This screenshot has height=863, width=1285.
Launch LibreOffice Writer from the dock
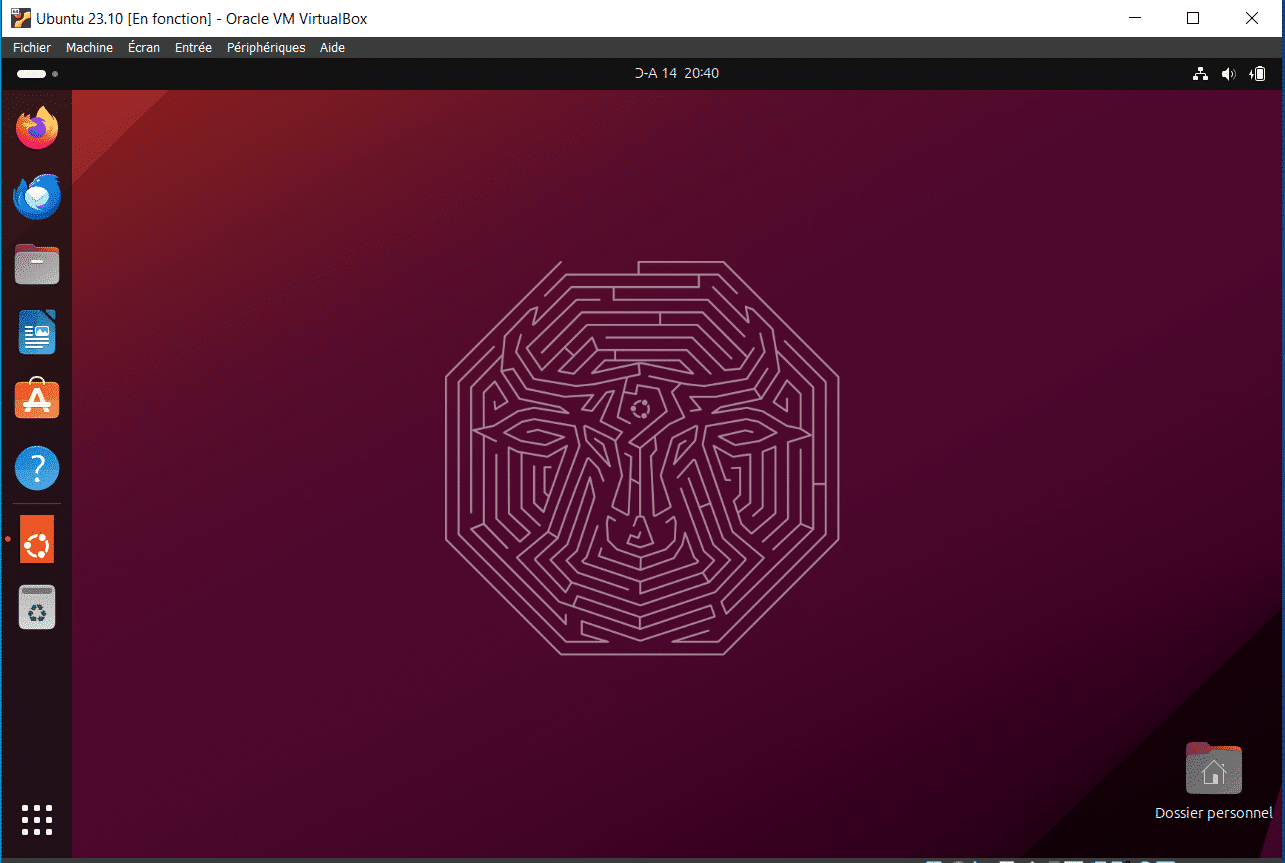click(37, 332)
